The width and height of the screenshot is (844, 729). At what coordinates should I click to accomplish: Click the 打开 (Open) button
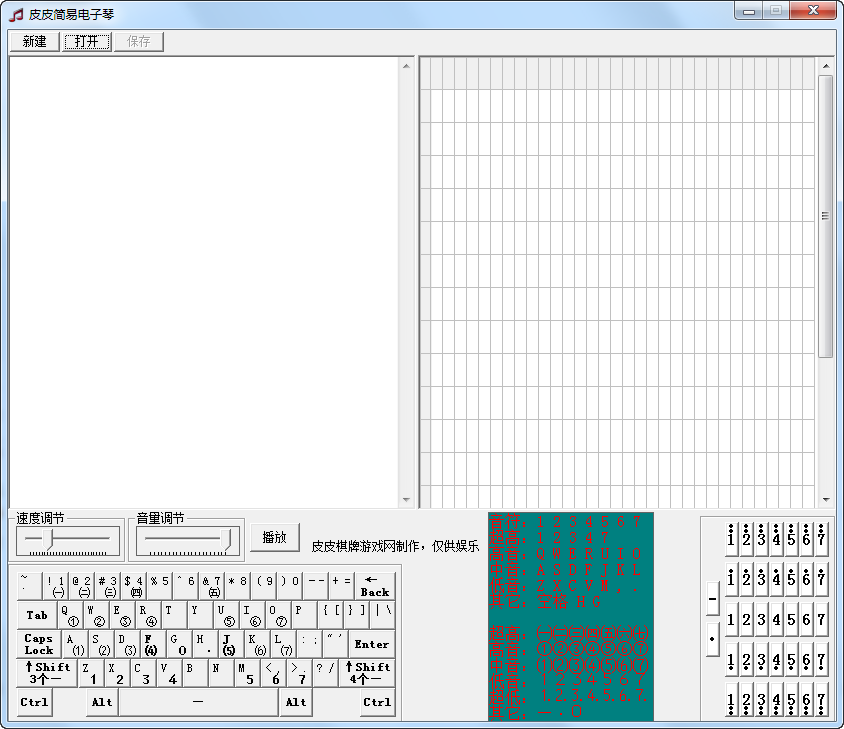point(87,41)
